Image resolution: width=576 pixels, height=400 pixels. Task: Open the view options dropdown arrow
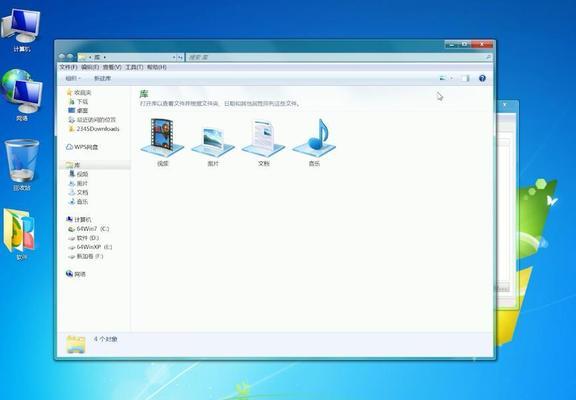point(451,78)
